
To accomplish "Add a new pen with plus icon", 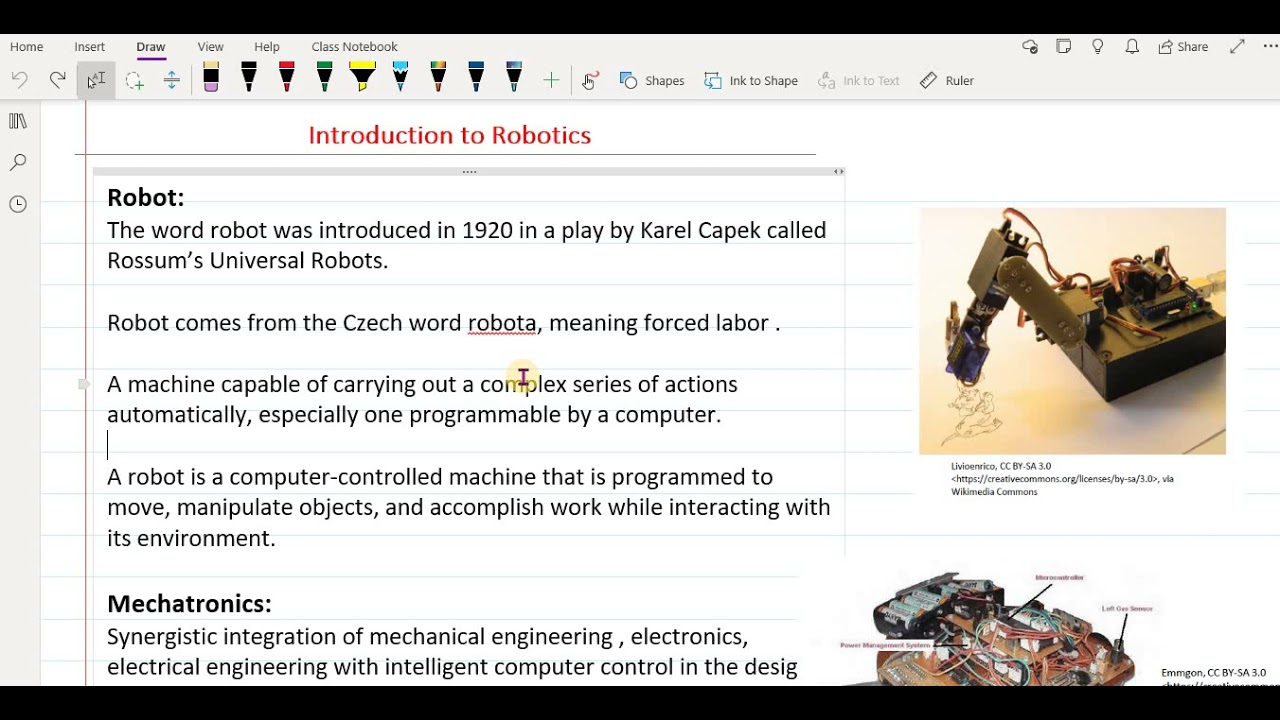I will pyautogui.click(x=551, y=80).
